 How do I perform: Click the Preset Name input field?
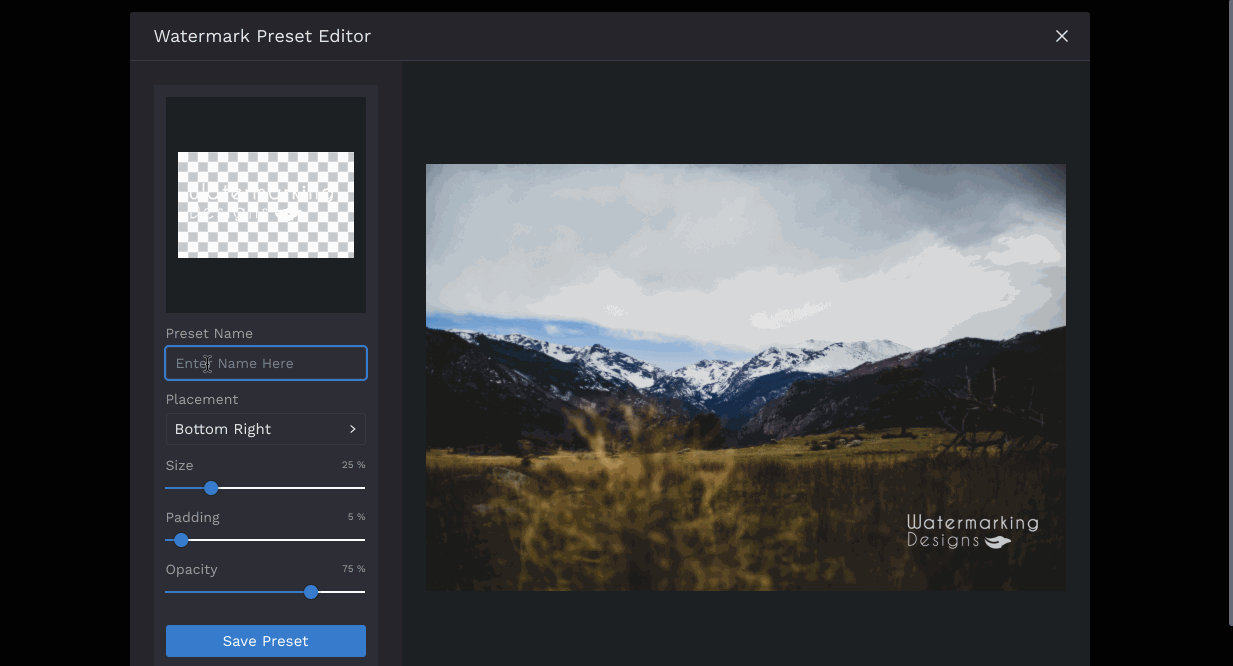[x=266, y=363]
